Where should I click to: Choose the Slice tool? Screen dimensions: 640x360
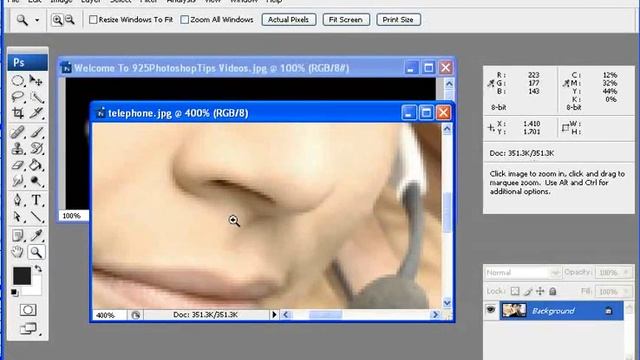point(36,113)
